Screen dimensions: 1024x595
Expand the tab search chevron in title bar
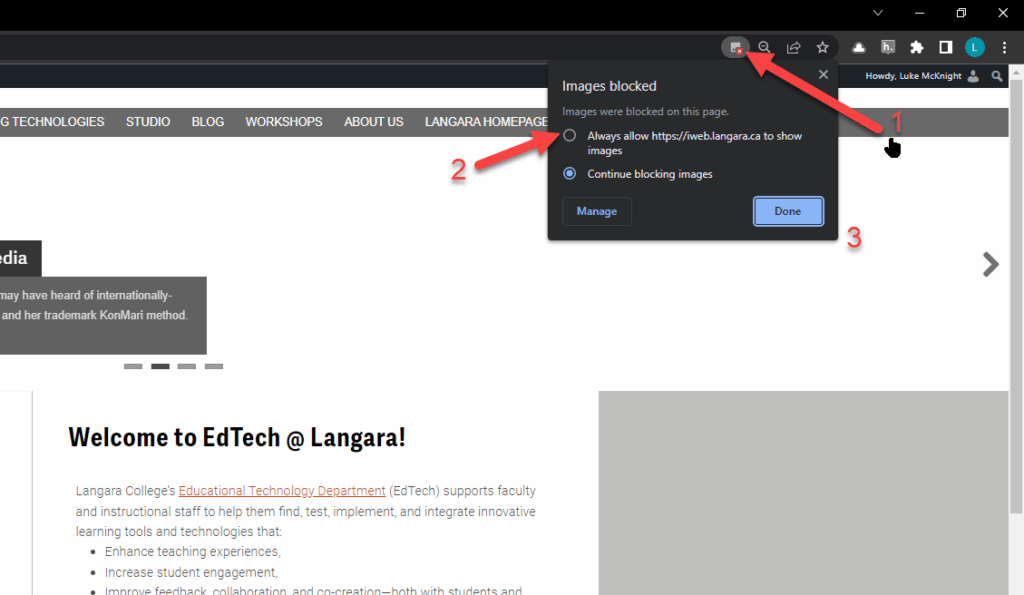(878, 13)
